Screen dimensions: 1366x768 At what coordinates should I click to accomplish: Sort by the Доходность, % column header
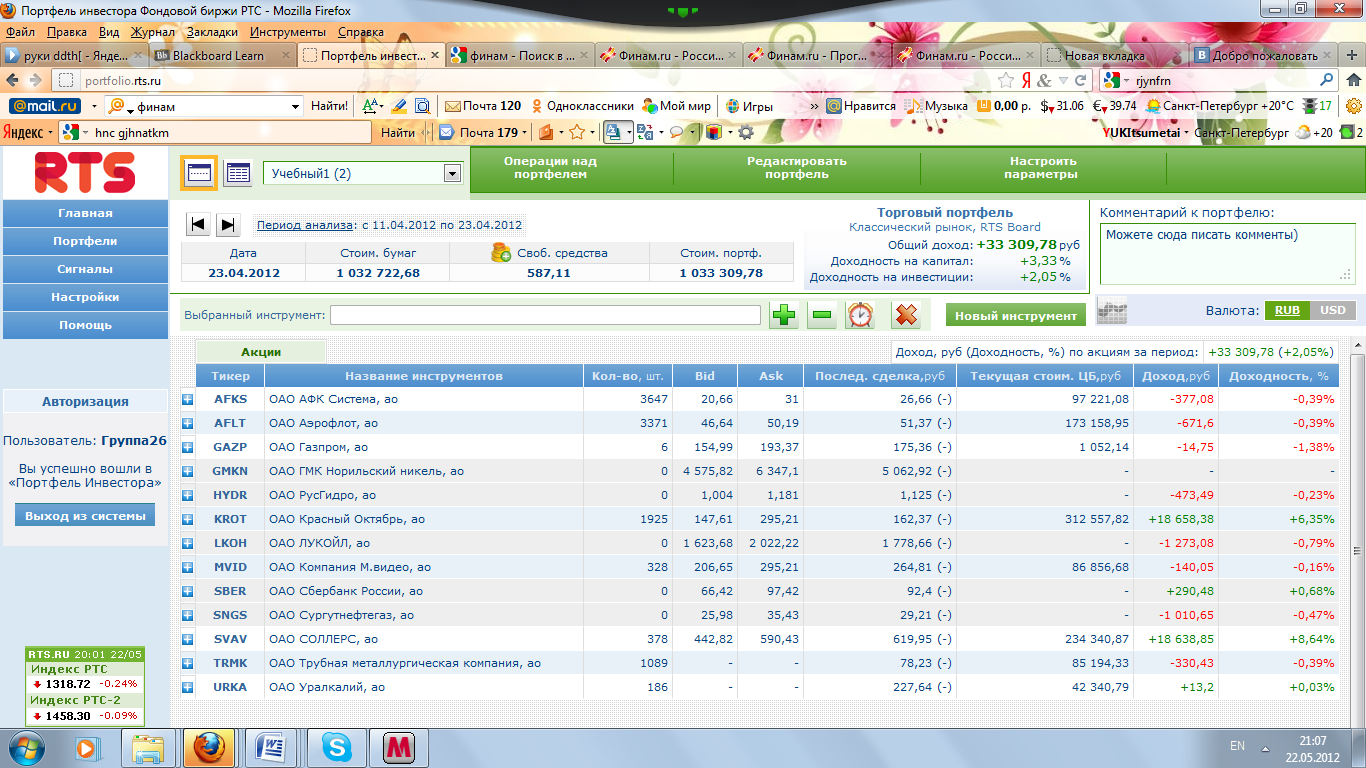click(1278, 376)
